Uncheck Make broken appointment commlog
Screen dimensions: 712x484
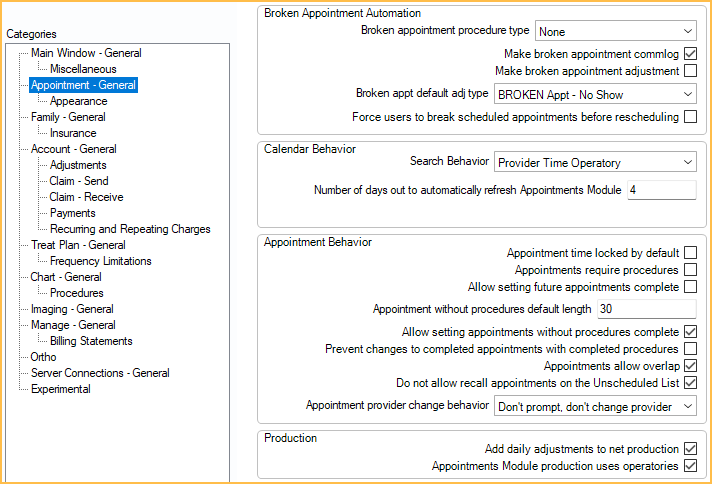(x=690, y=54)
